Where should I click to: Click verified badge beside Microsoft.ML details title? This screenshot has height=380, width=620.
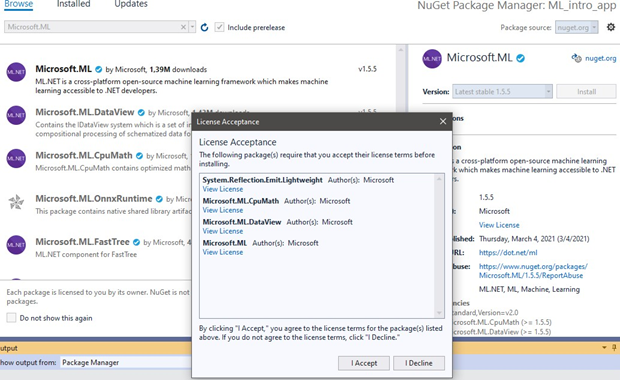click(x=521, y=58)
